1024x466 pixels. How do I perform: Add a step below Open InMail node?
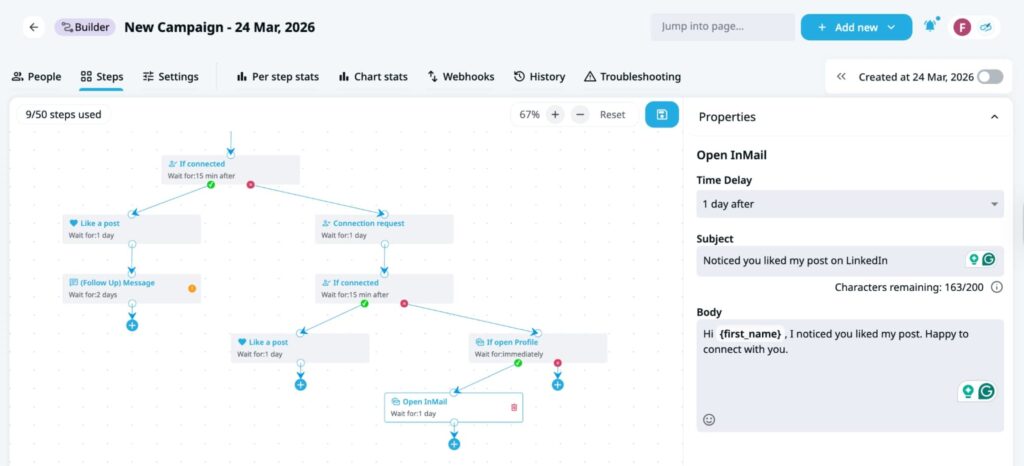pos(454,444)
